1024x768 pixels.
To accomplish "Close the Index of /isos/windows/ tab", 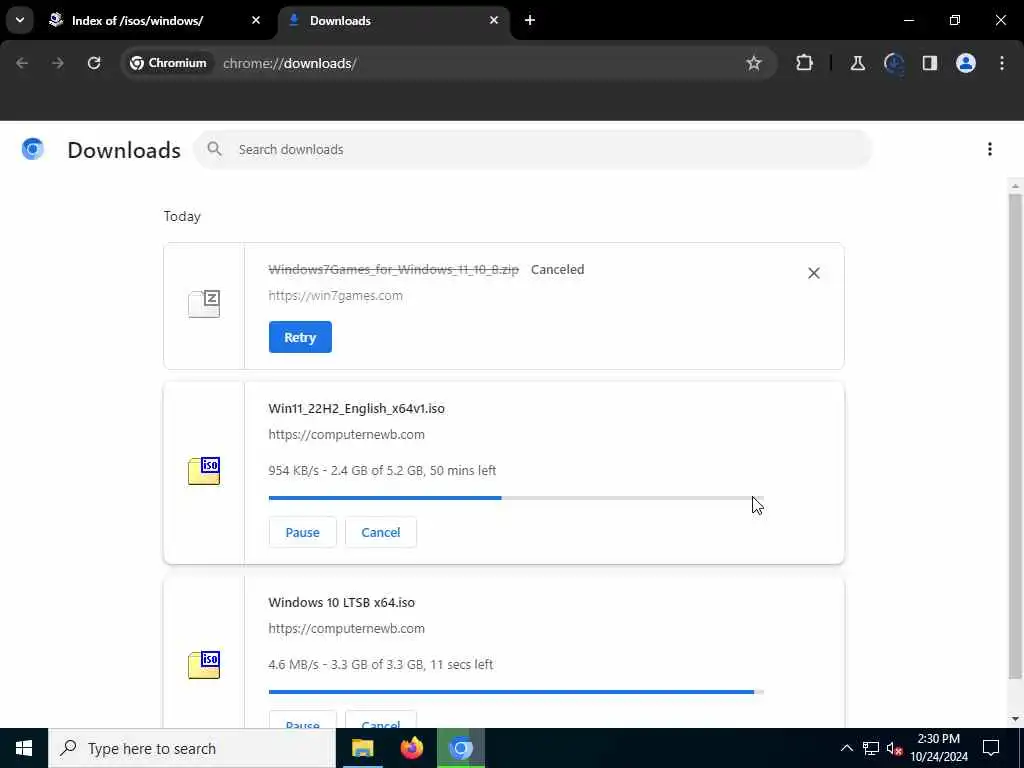I will pos(256,20).
